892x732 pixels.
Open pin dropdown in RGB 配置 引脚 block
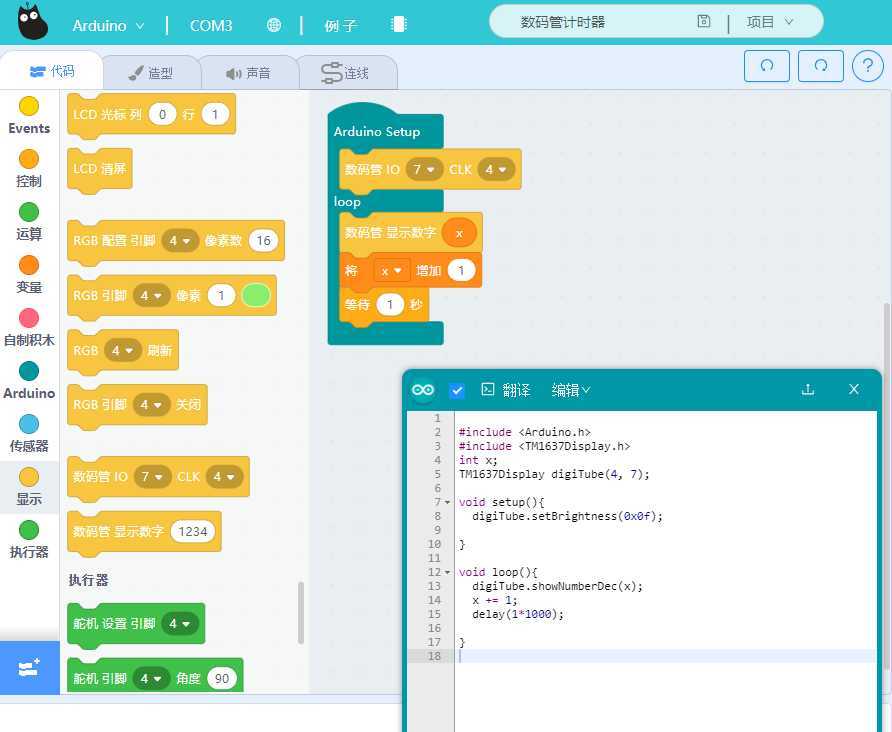[x=180, y=241]
